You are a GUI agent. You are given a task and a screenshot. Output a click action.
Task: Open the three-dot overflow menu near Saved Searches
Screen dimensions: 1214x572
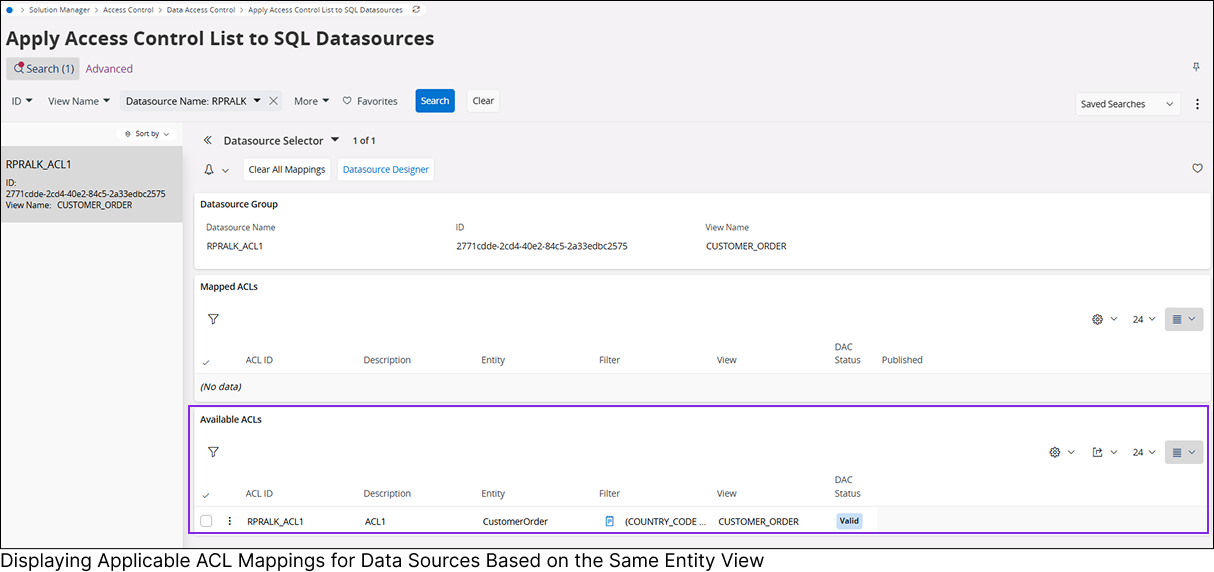[1197, 104]
